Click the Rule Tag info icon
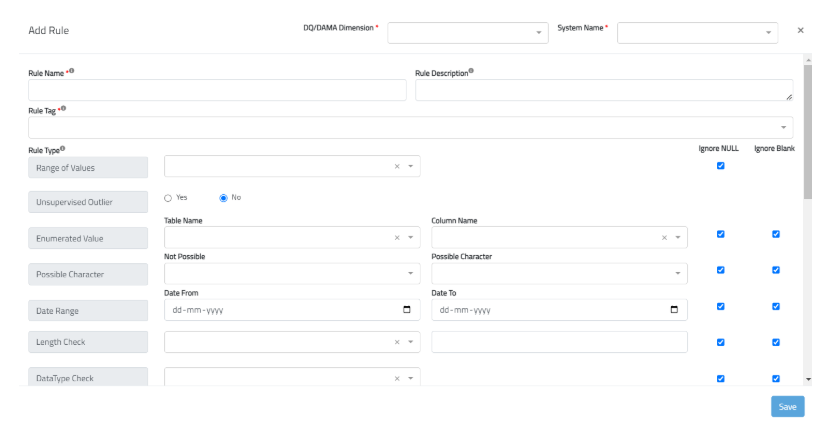This screenshot has width=829, height=434. coord(62,109)
